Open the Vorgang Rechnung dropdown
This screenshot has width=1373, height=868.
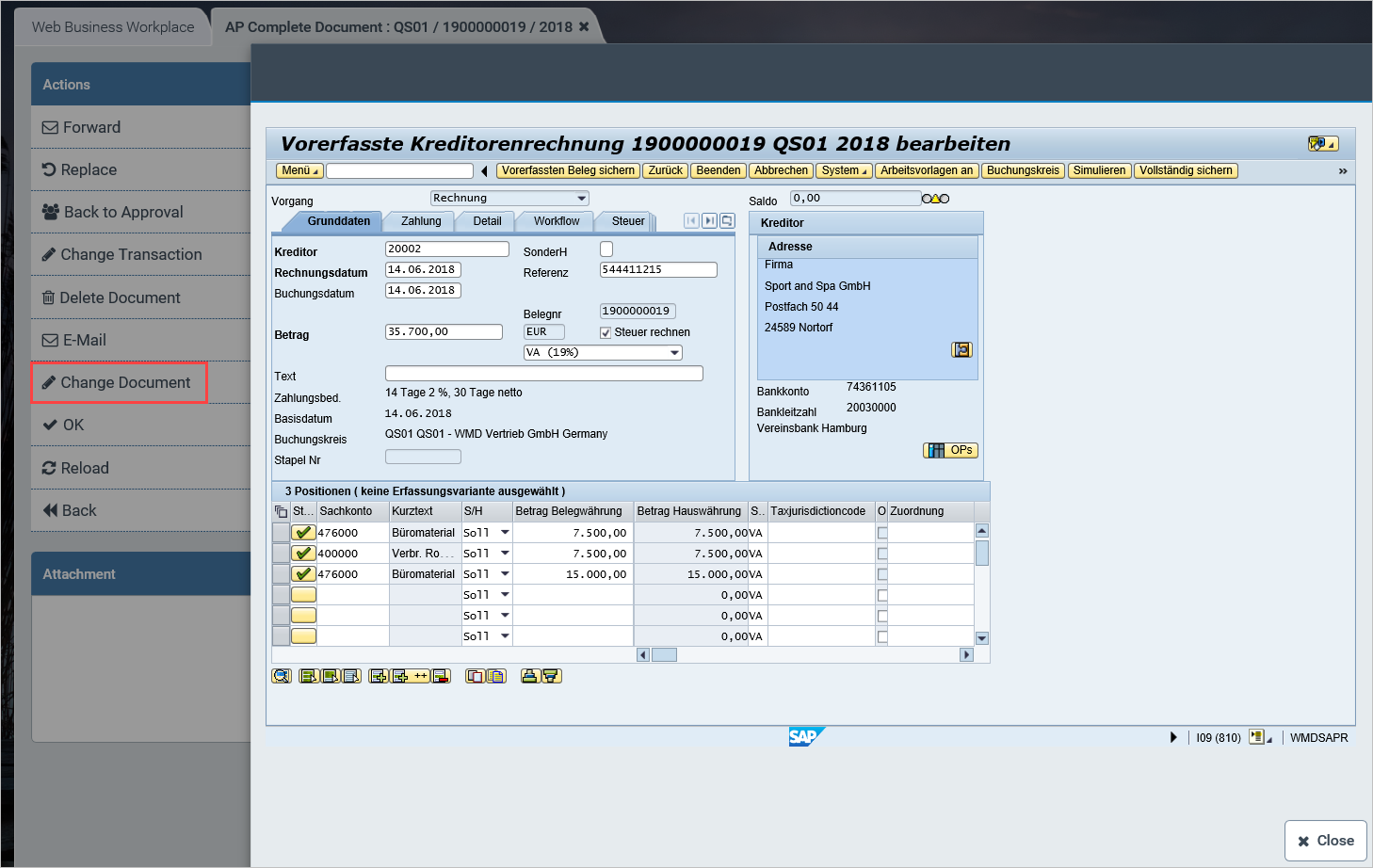581,198
